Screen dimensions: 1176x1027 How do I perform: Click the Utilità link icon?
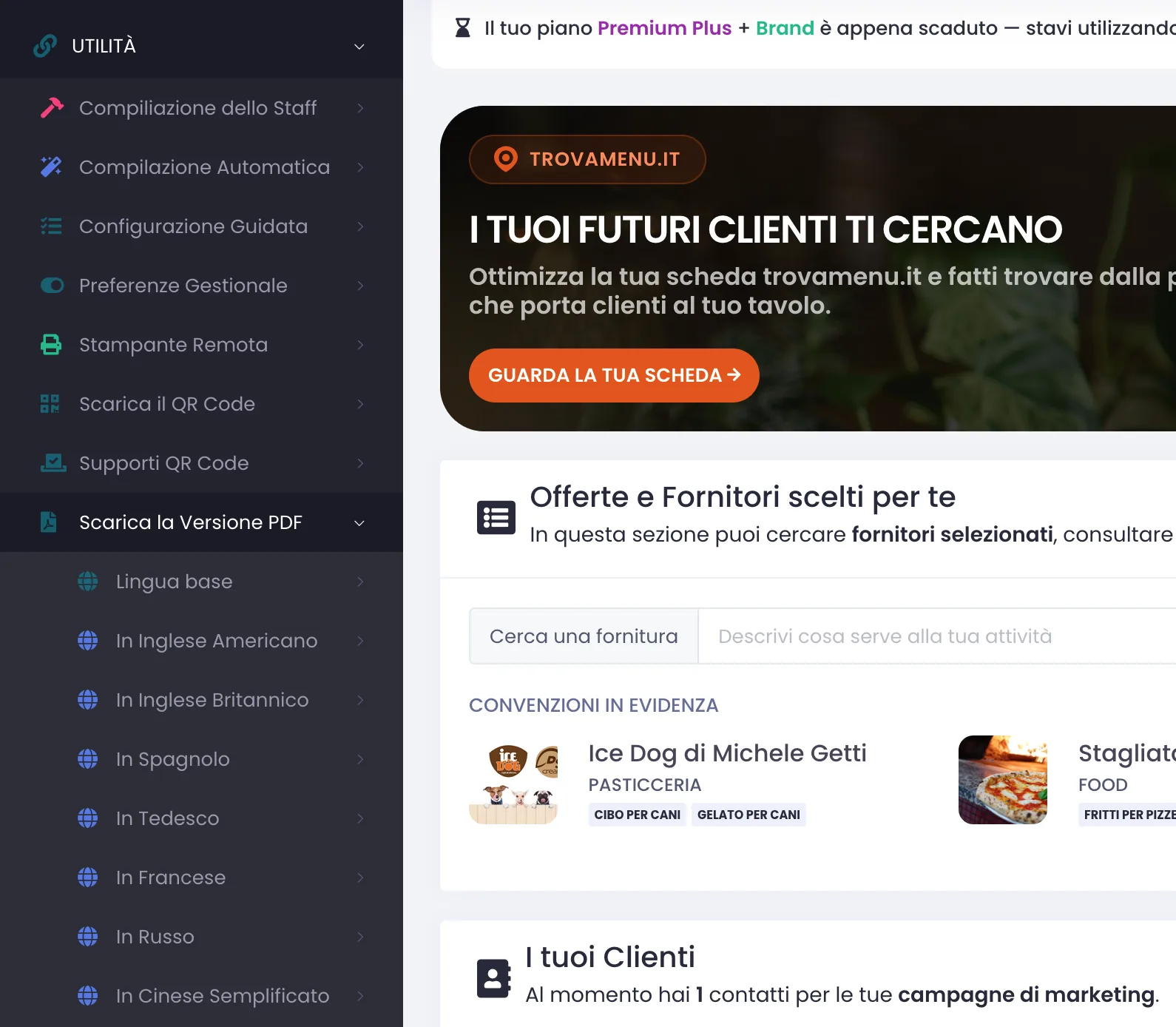coord(45,46)
